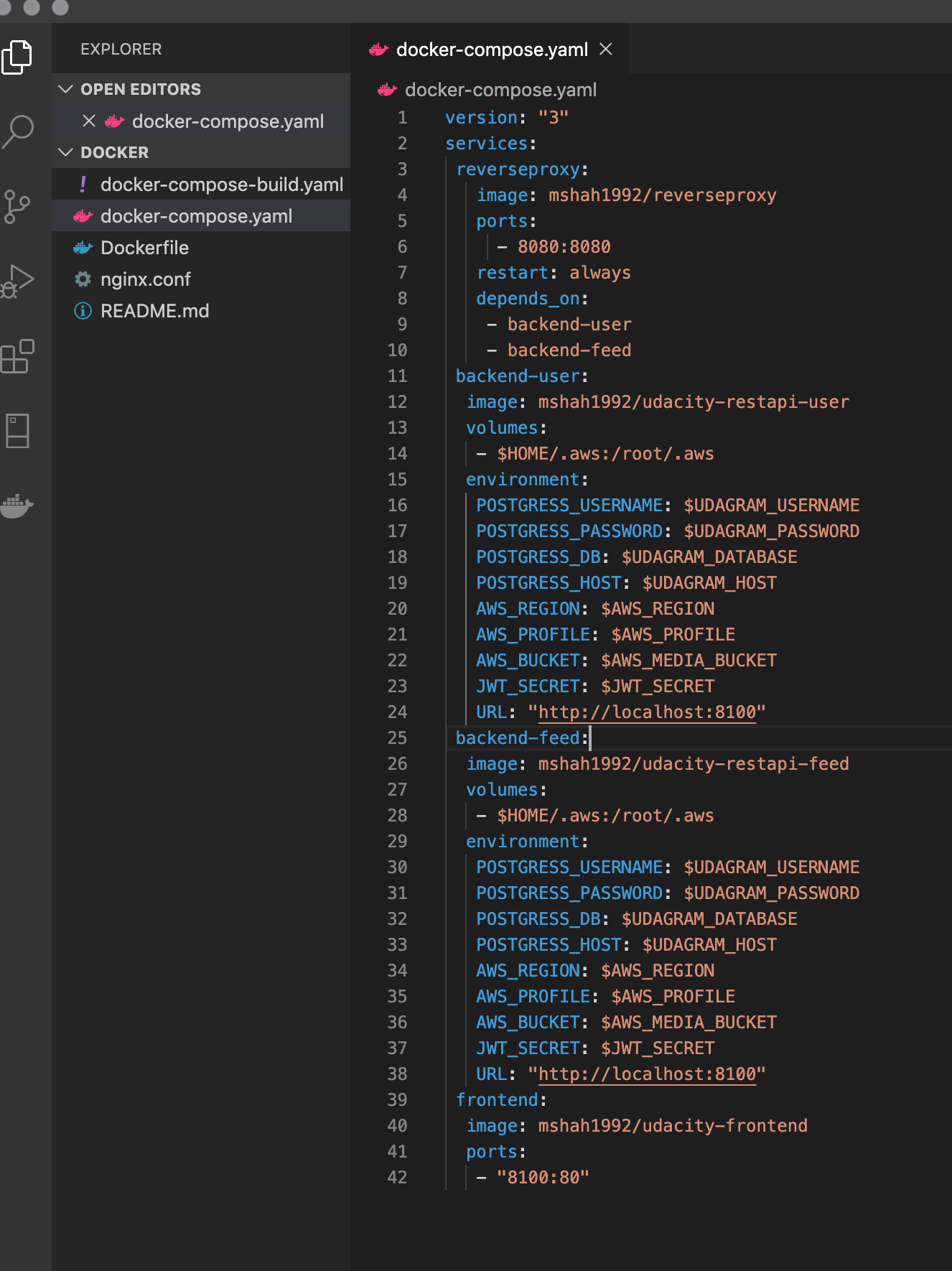Click image mshah1992/udacity-restapi-user
952x1271 pixels.
694,401
